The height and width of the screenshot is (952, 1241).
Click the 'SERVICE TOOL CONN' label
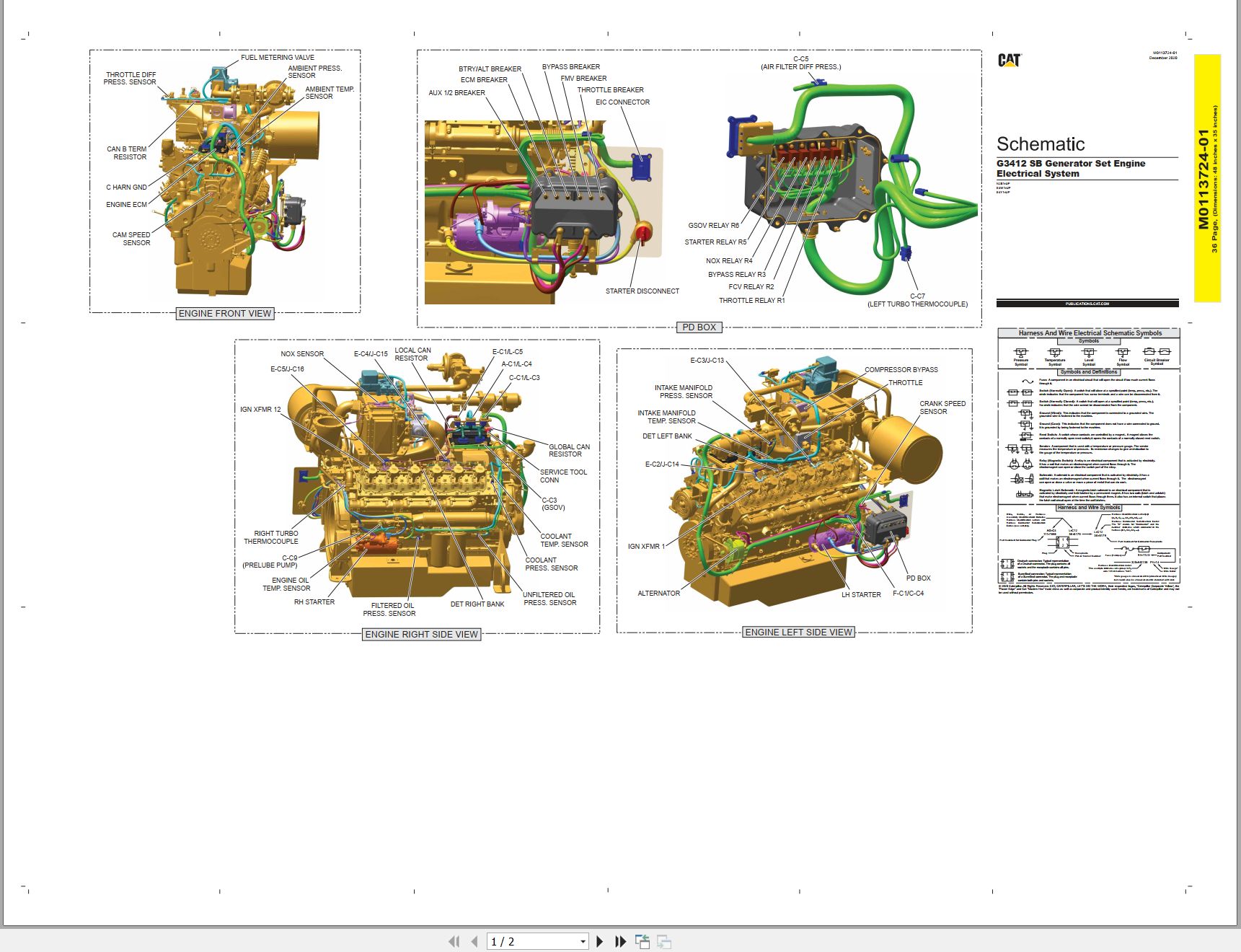pyautogui.click(x=563, y=476)
